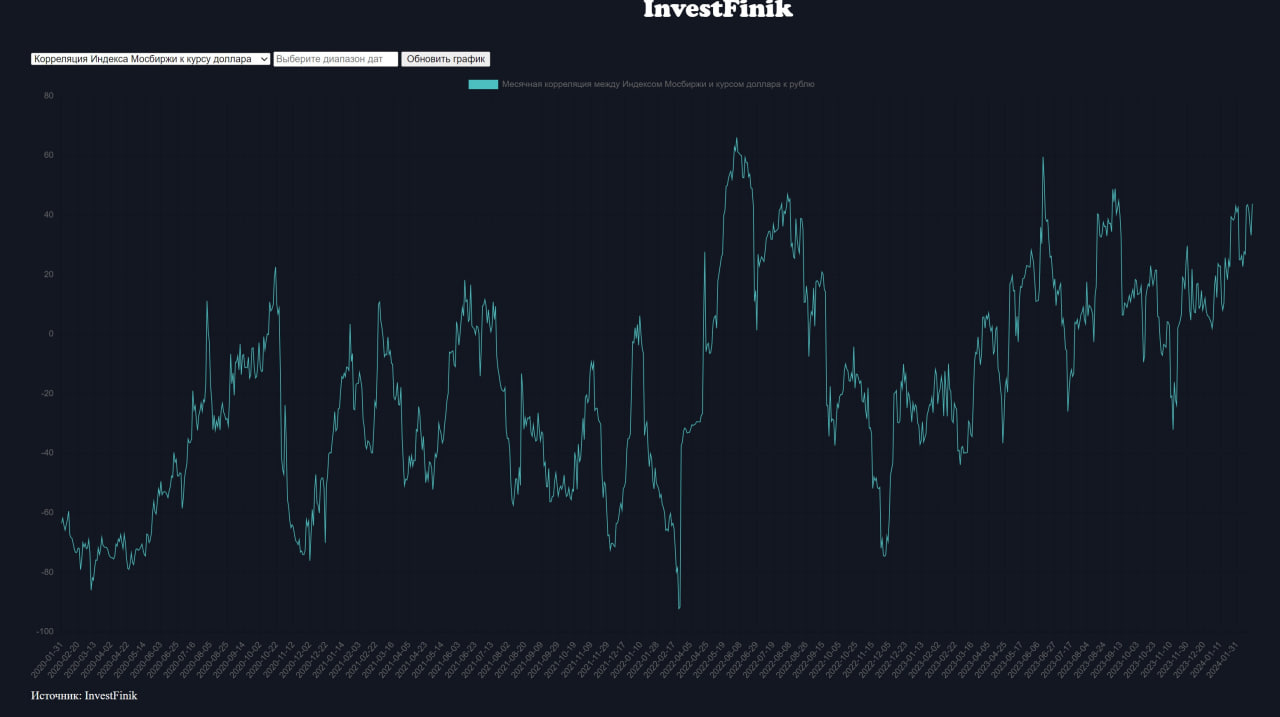Click the 0 y-axis label

(x=50, y=334)
